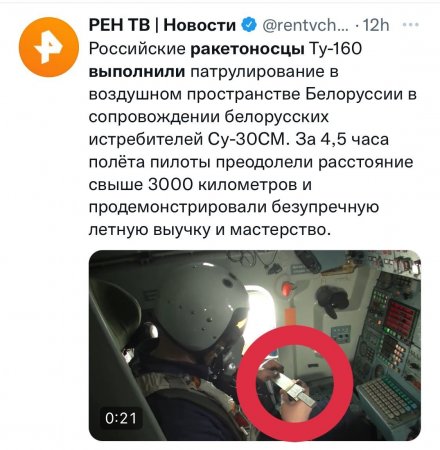The height and width of the screenshot is (450, 440).
Task: Click the 12h timestamp of the tweet
Action: [x=376, y=25]
